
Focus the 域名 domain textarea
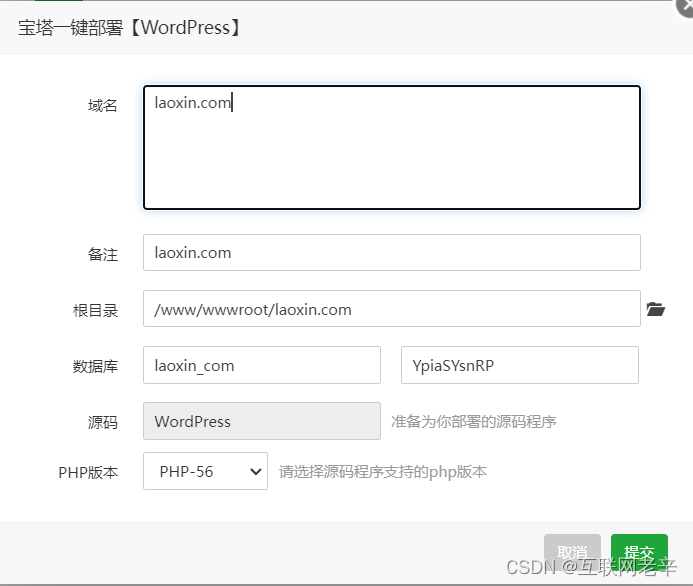coord(392,148)
